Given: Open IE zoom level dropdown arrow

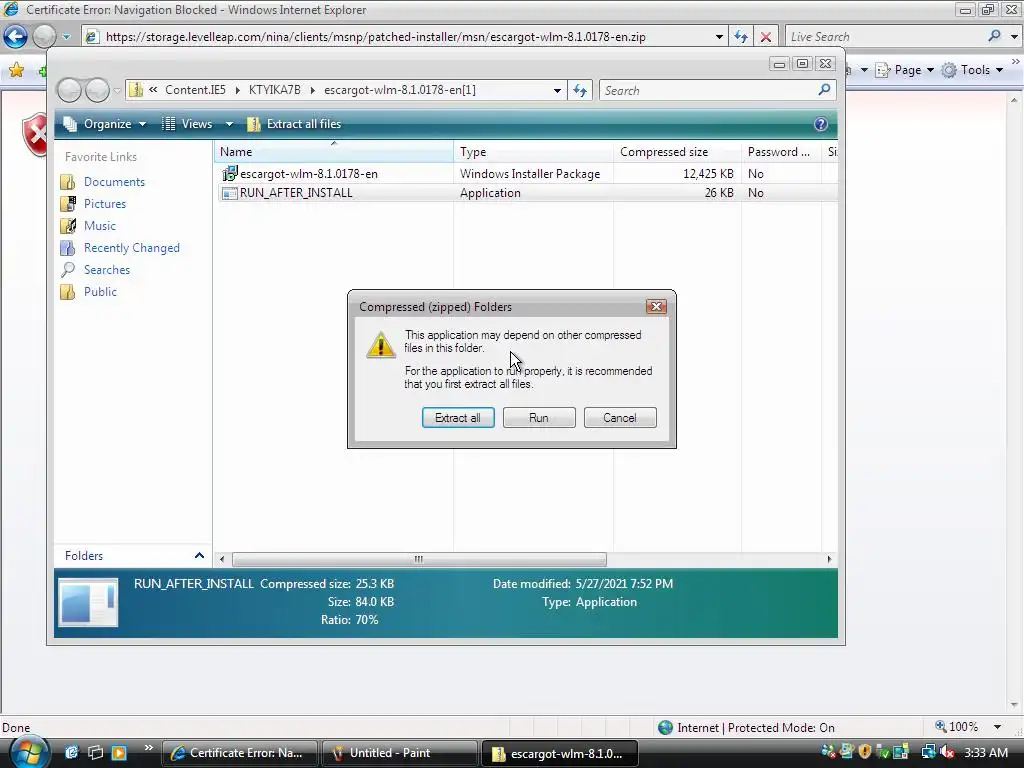Looking at the screenshot, I should click(997, 727).
